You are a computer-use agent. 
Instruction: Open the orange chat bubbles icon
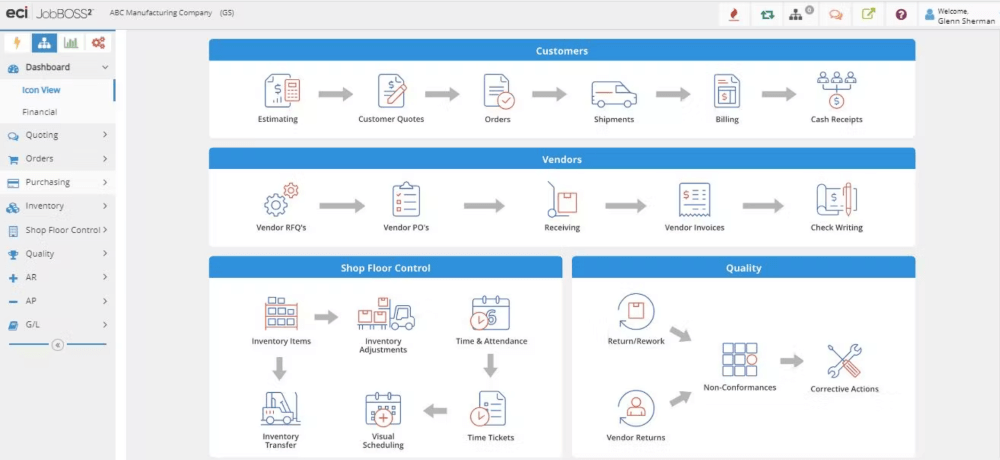pos(835,15)
